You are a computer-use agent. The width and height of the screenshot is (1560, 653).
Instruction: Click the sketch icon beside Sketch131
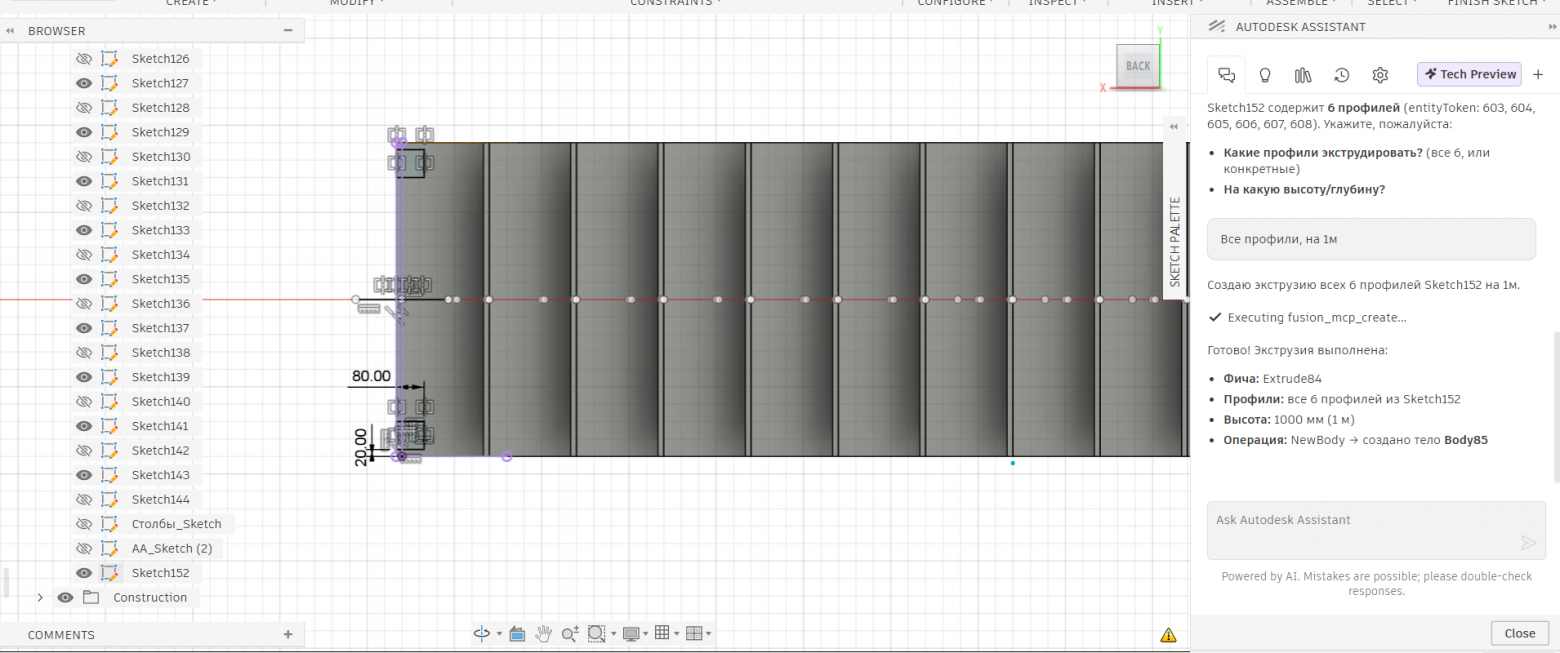[109, 181]
